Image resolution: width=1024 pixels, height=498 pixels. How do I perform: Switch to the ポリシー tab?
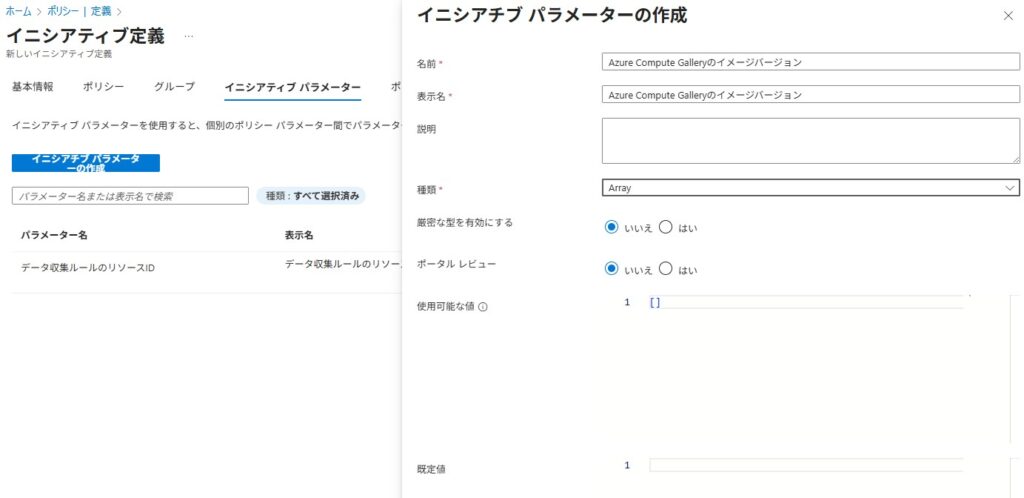click(104, 87)
